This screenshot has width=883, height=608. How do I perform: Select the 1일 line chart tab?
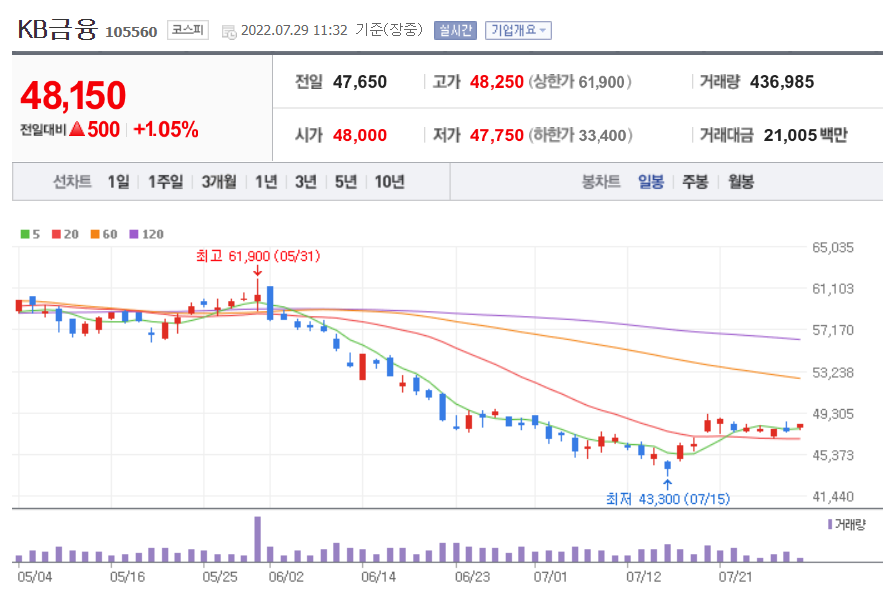point(118,182)
